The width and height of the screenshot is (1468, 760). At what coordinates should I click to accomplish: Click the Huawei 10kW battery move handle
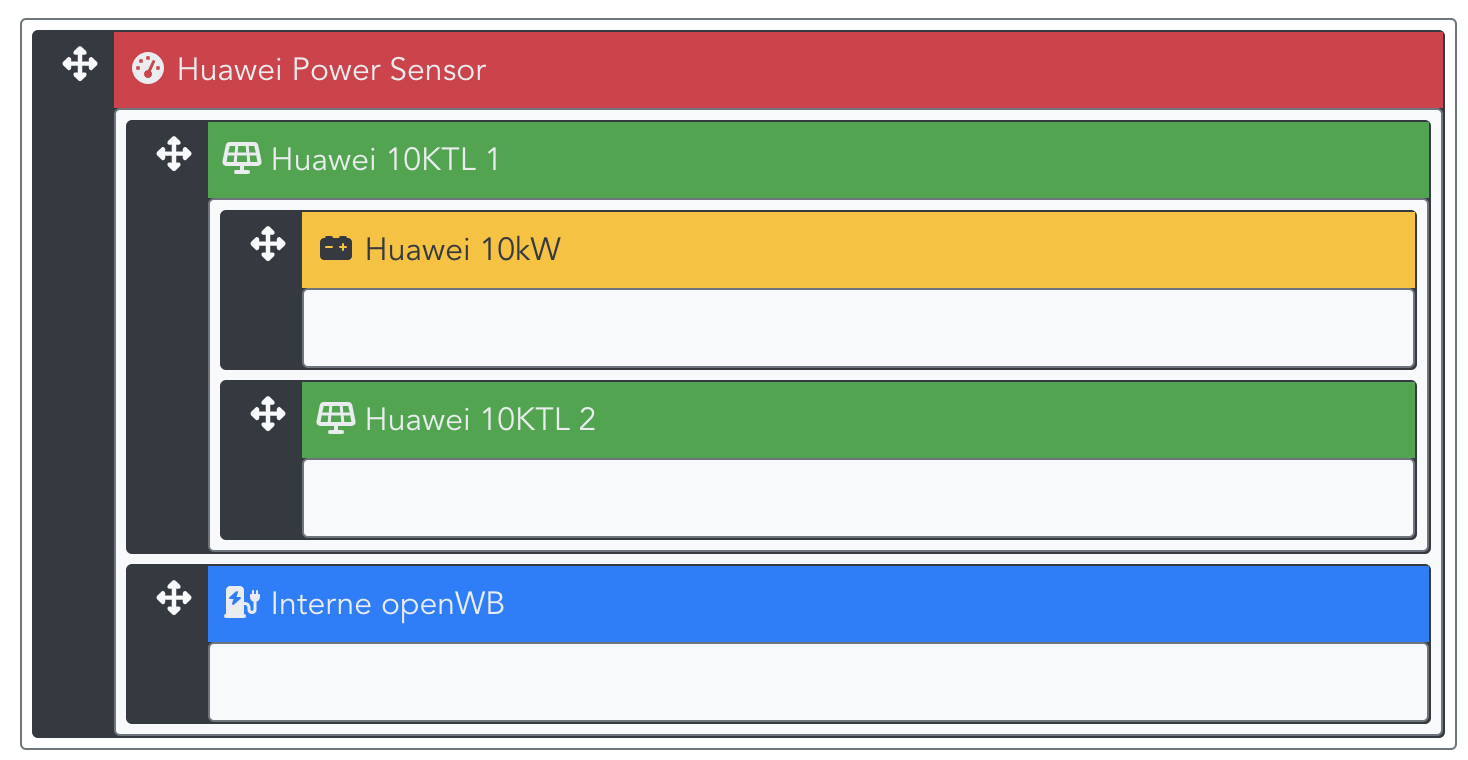pos(268,244)
